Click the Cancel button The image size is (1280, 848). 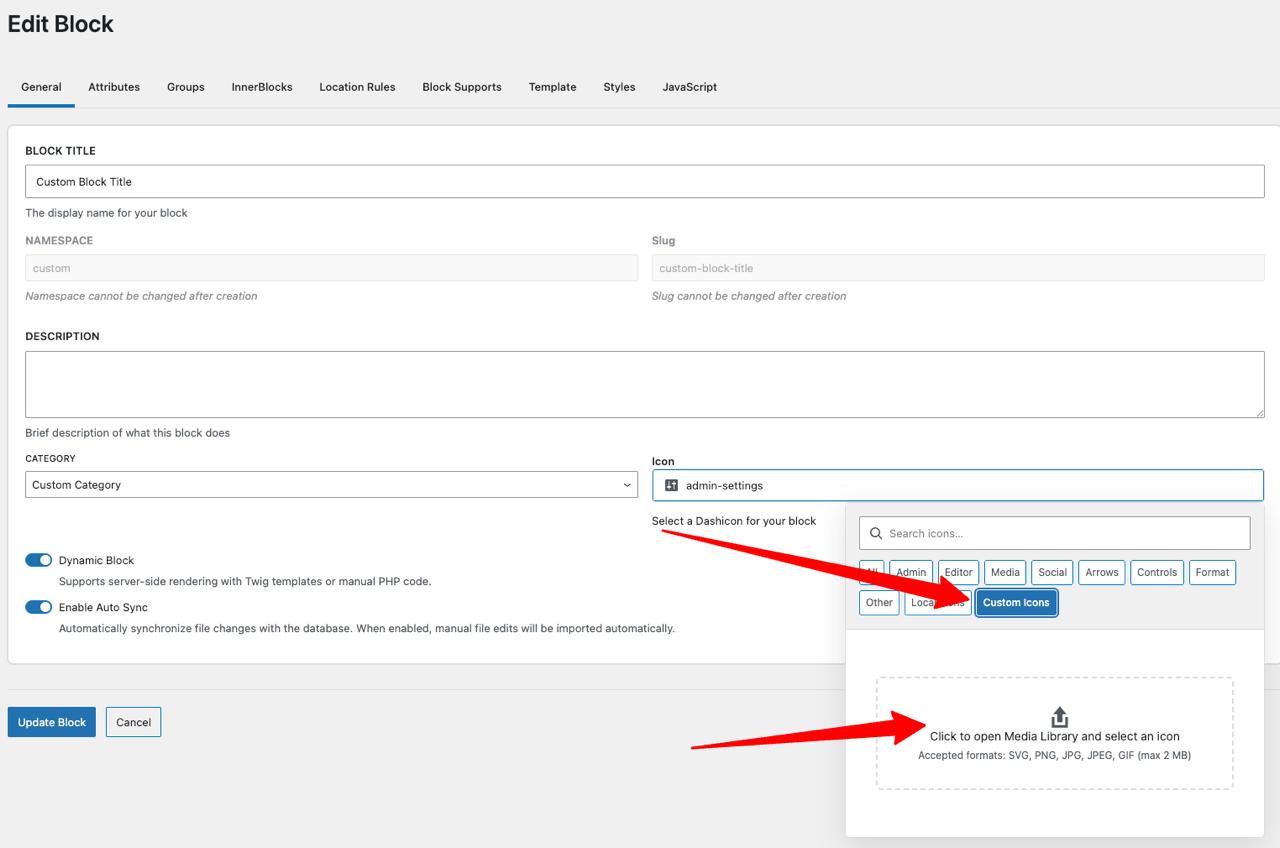pos(133,722)
